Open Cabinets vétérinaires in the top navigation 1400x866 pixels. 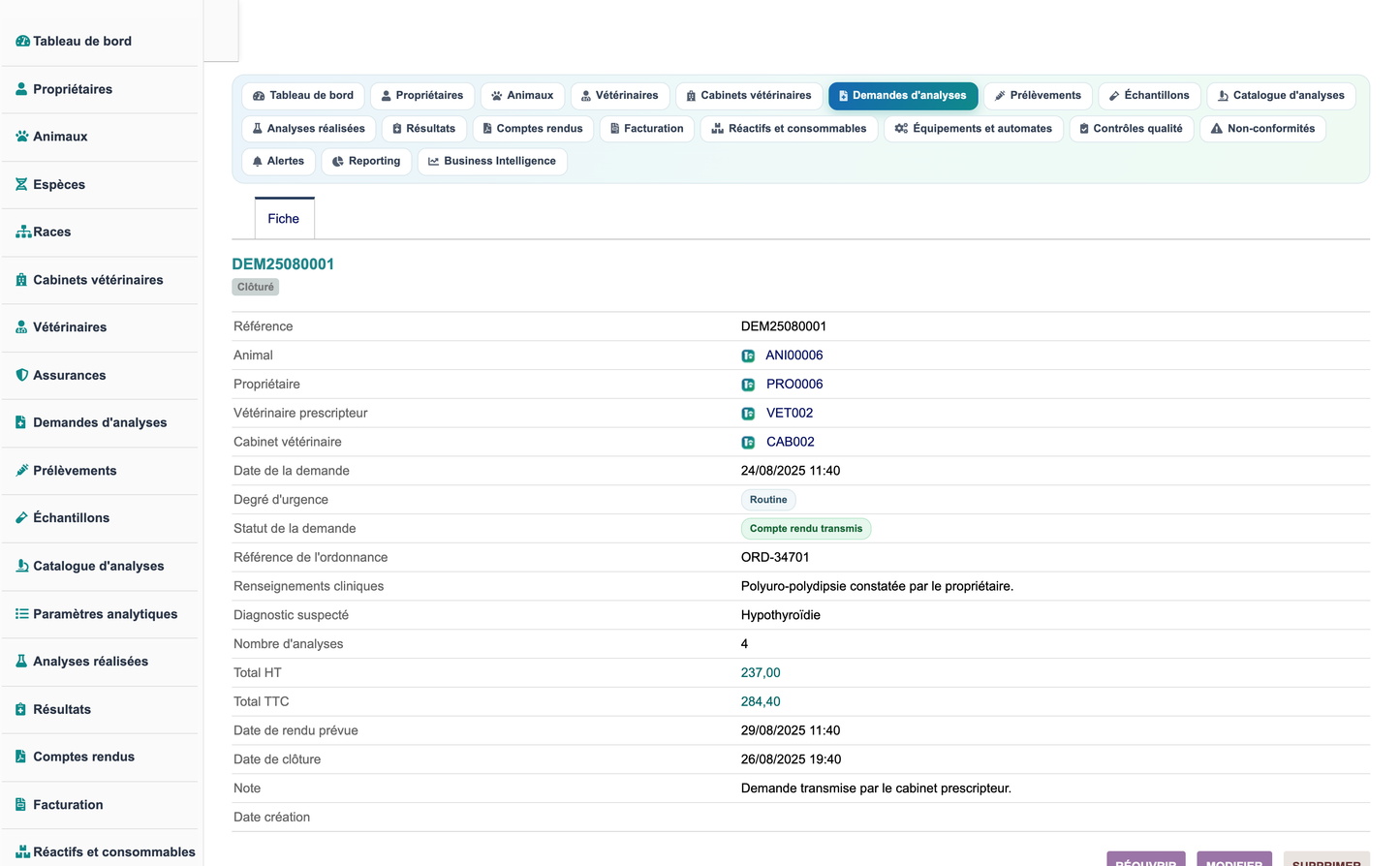pyautogui.click(x=749, y=96)
